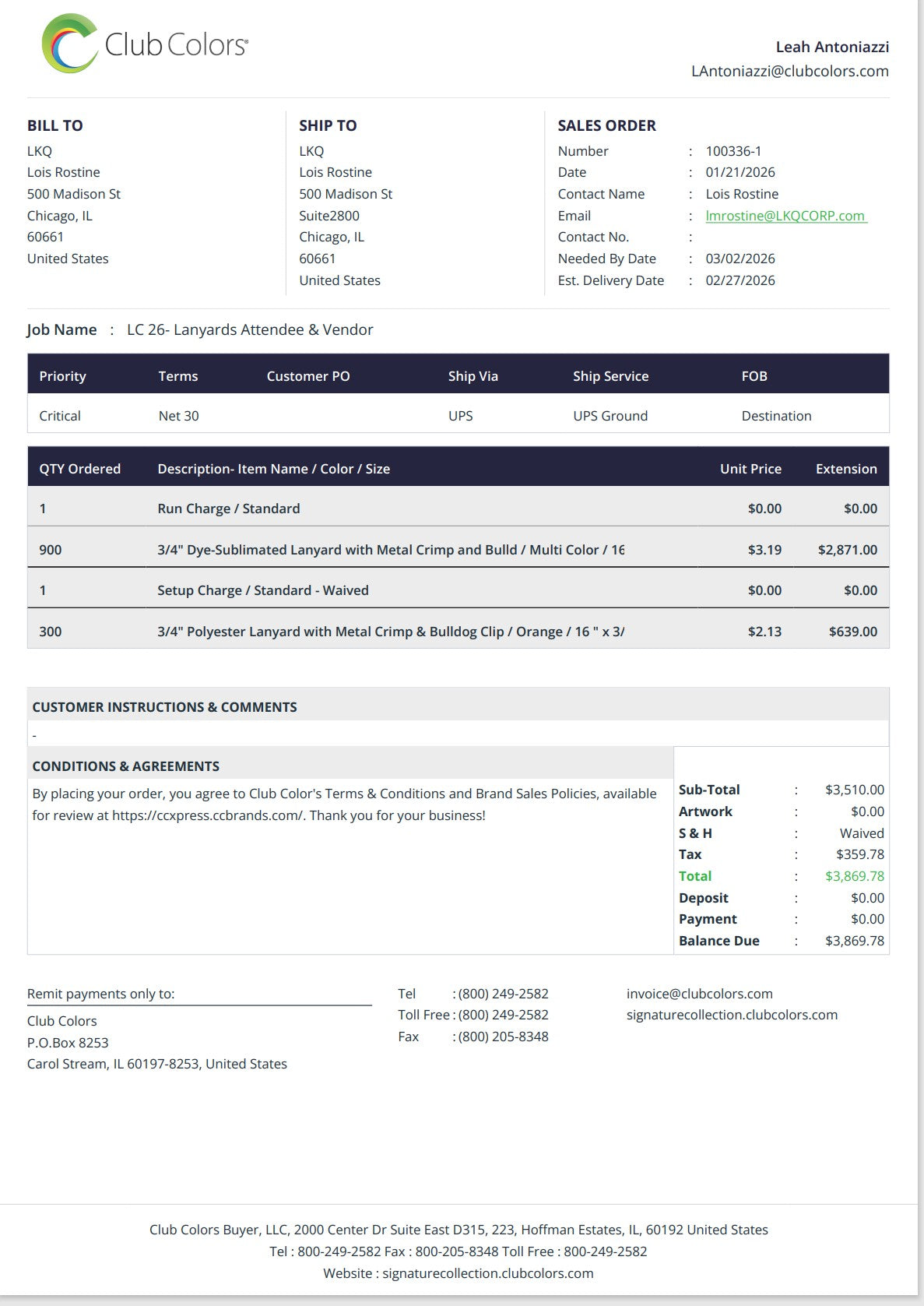The width and height of the screenshot is (924, 1306).
Task: Click the sales order number 100336-1
Action: click(733, 151)
